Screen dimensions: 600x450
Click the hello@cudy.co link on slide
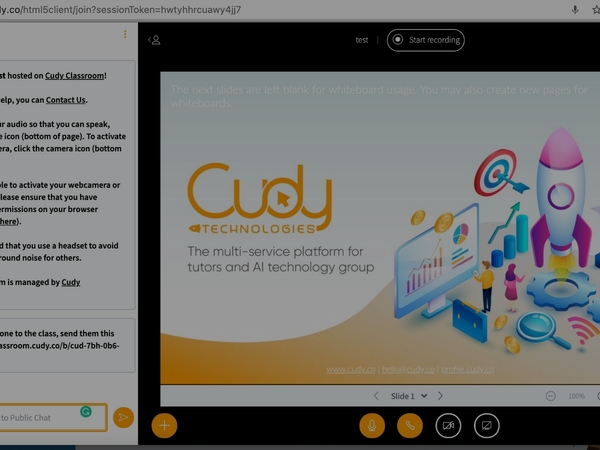point(408,370)
